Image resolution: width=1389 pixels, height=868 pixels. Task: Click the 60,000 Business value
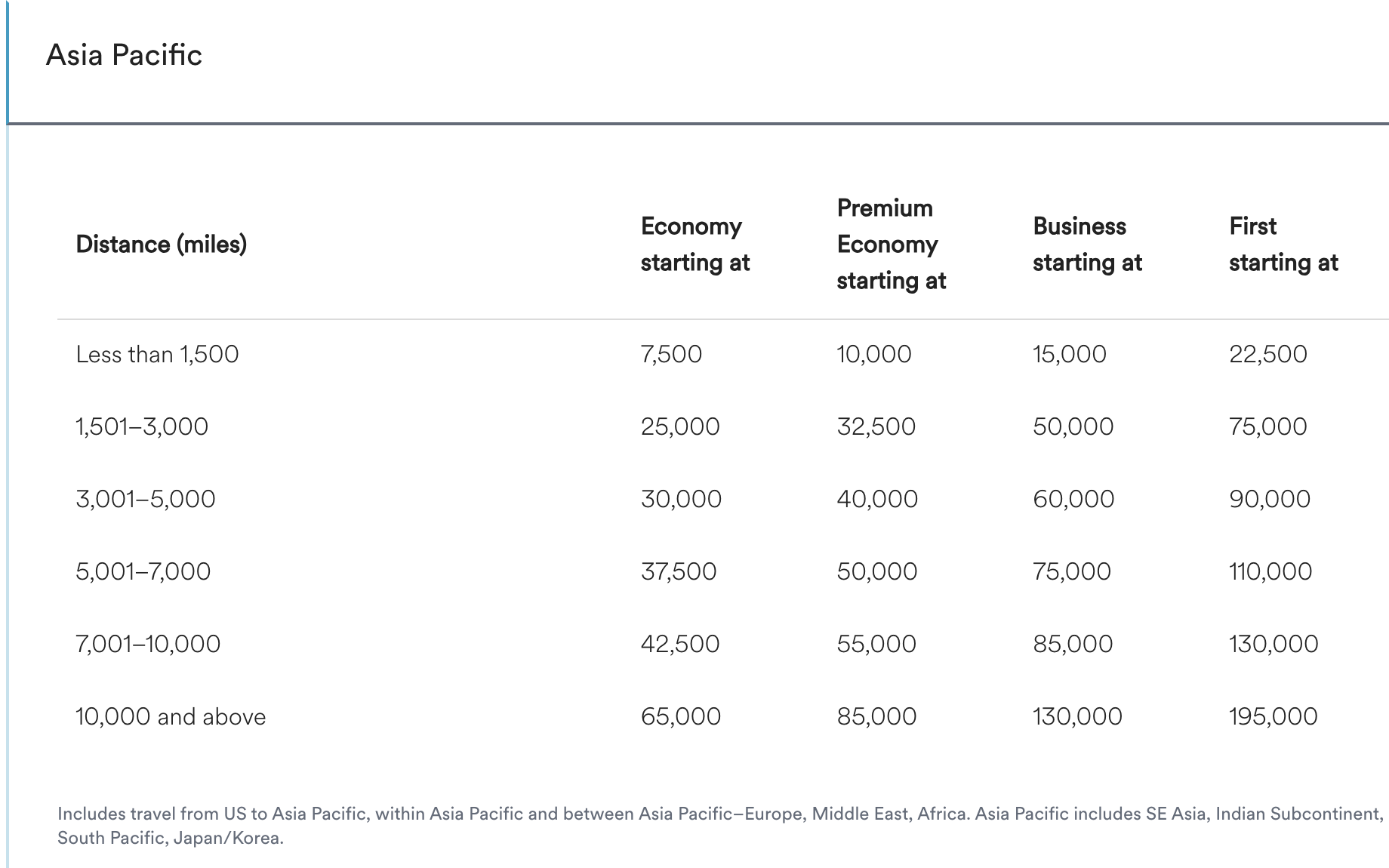1073,499
